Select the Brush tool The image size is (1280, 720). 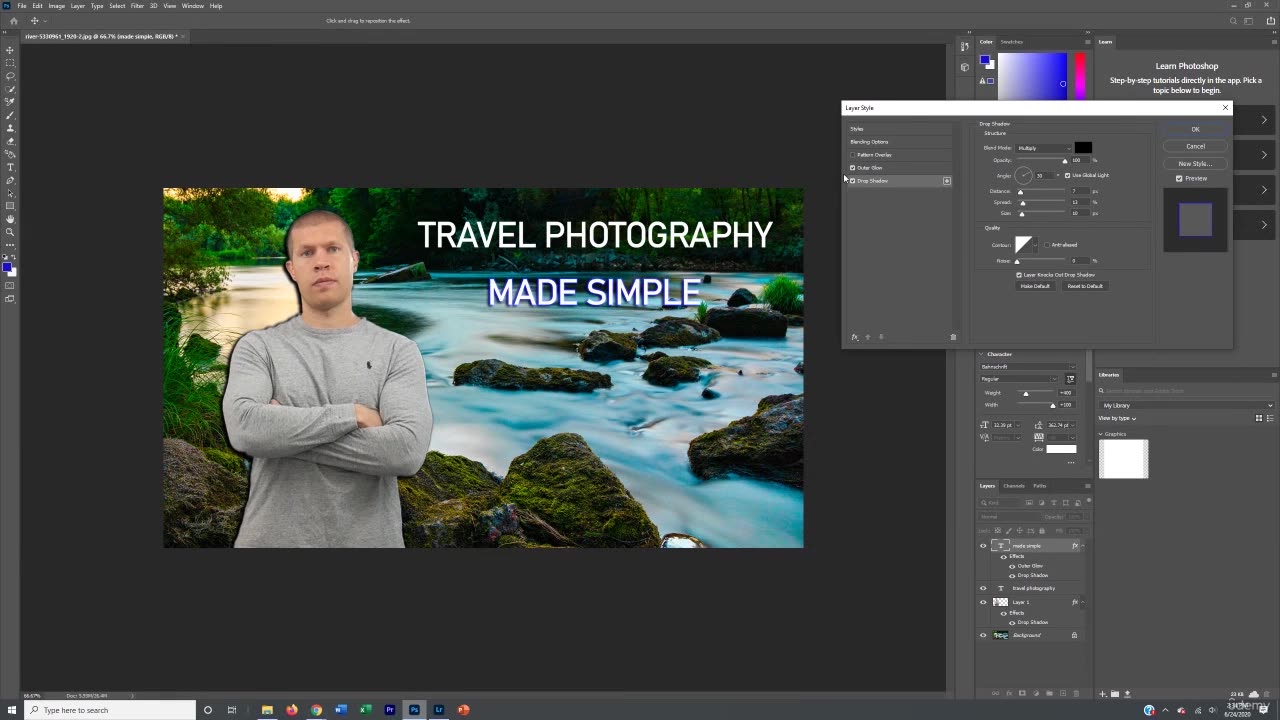(x=10, y=115)
